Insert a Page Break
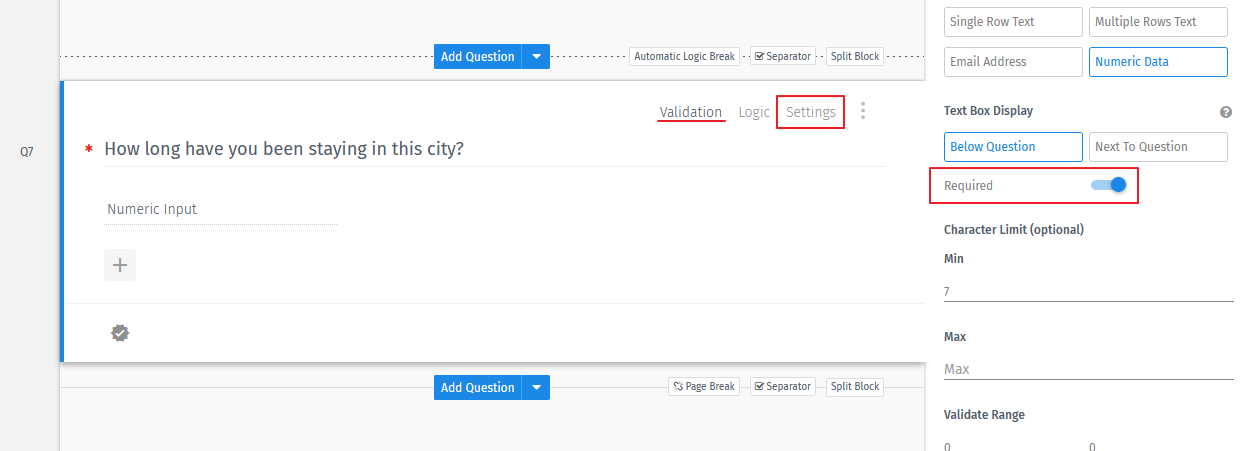Screen dimensions: 1249x451 (x=704, y=386)
